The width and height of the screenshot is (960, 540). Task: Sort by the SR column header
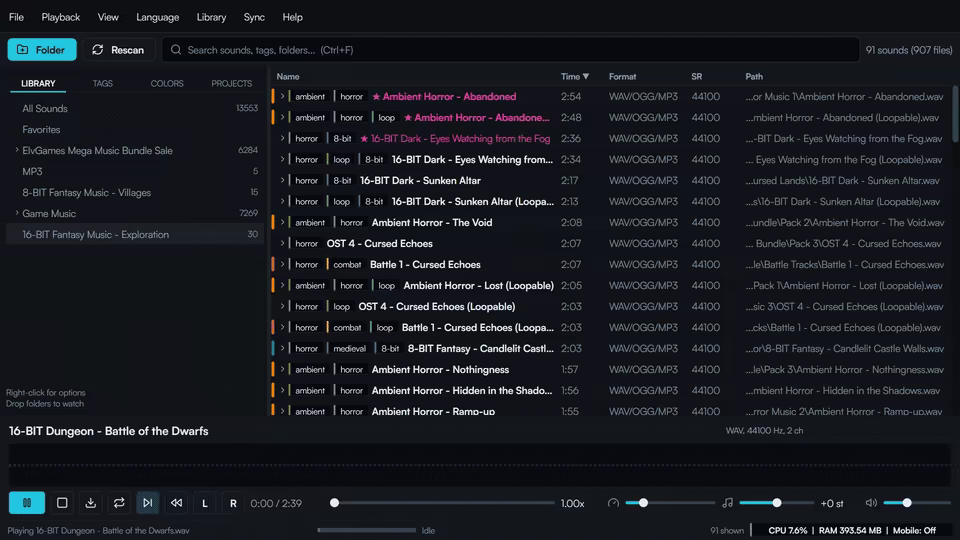pyautogui.click(x=696, y=77)
